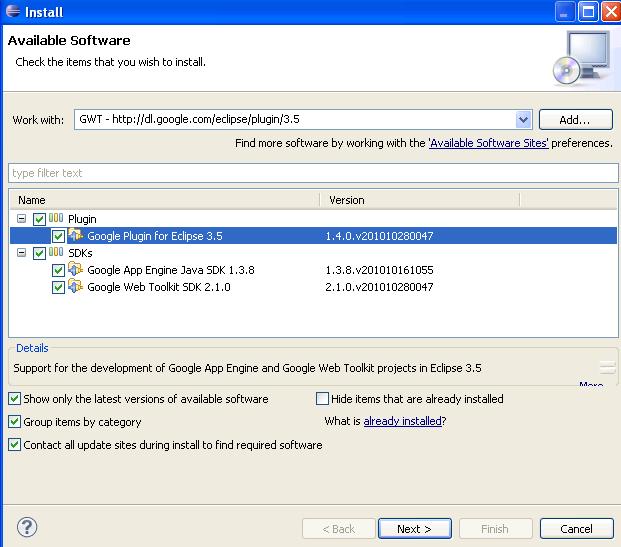Click the Cancel button

[x=577, y=529]
